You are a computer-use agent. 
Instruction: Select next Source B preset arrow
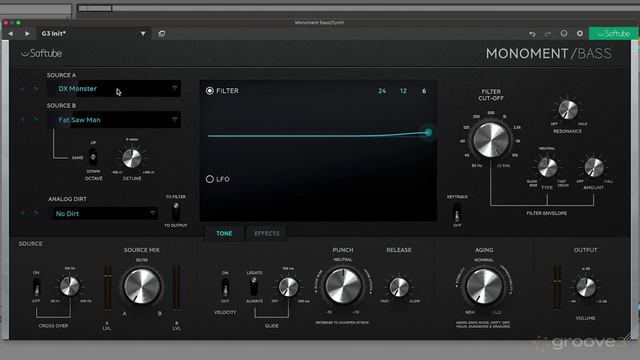click(36, 120)
